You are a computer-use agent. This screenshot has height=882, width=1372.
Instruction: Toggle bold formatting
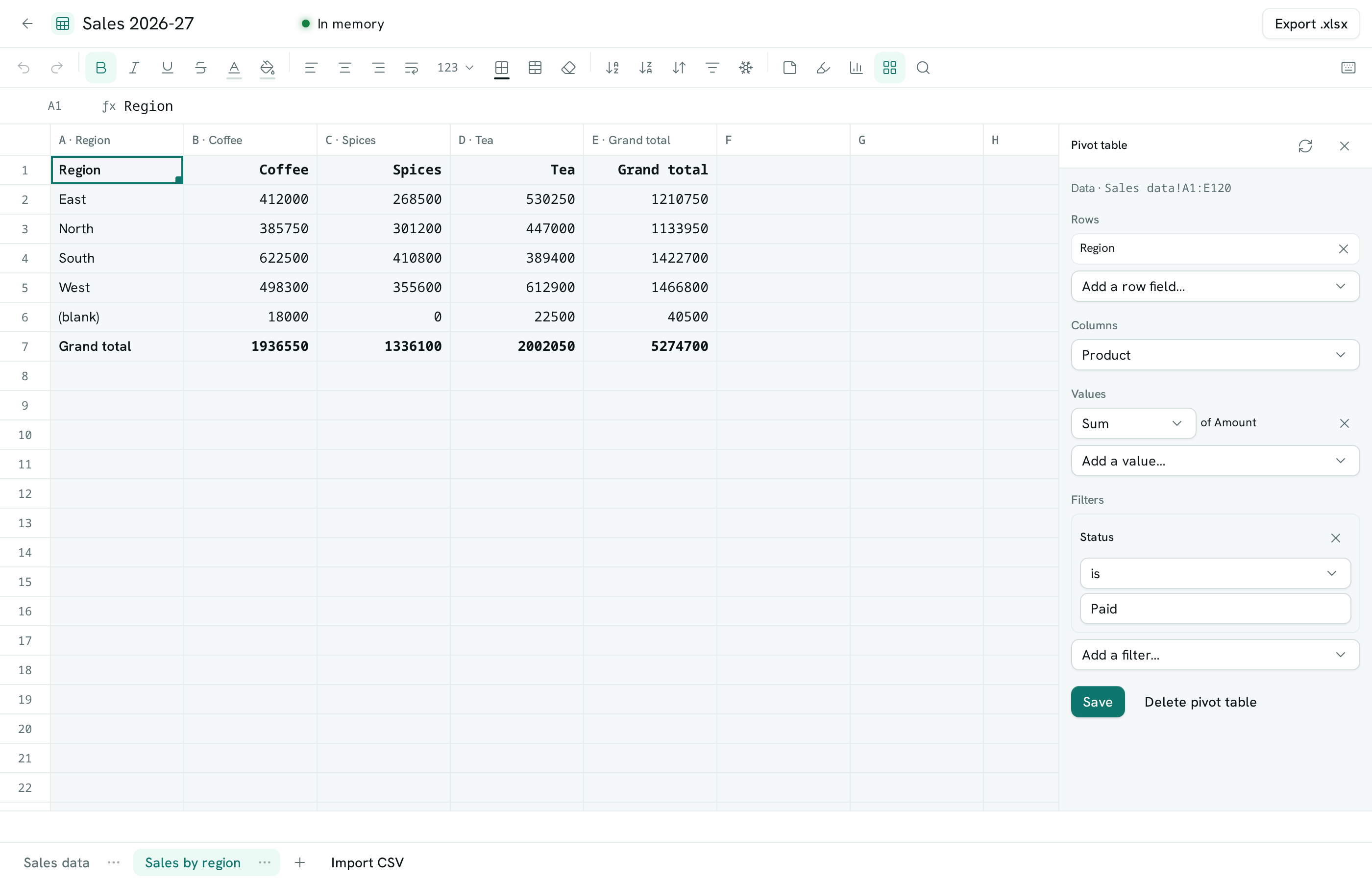[x=101, y=68]
